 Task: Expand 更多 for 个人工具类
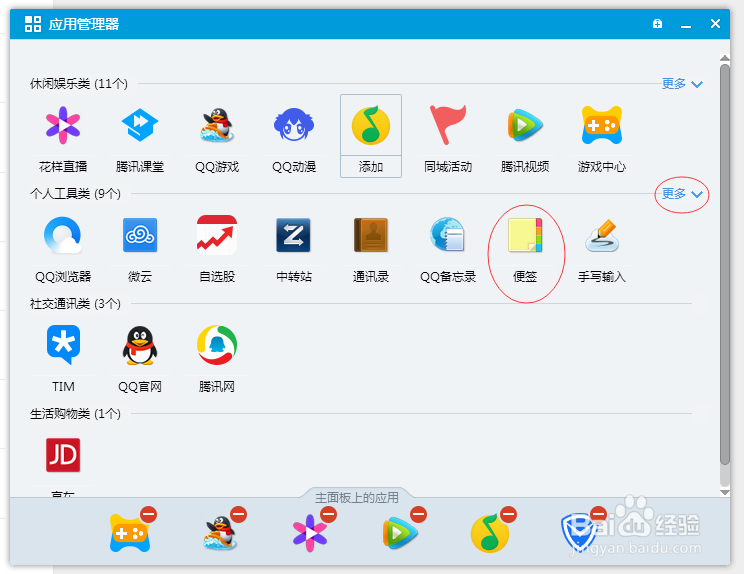pos(682,194)
